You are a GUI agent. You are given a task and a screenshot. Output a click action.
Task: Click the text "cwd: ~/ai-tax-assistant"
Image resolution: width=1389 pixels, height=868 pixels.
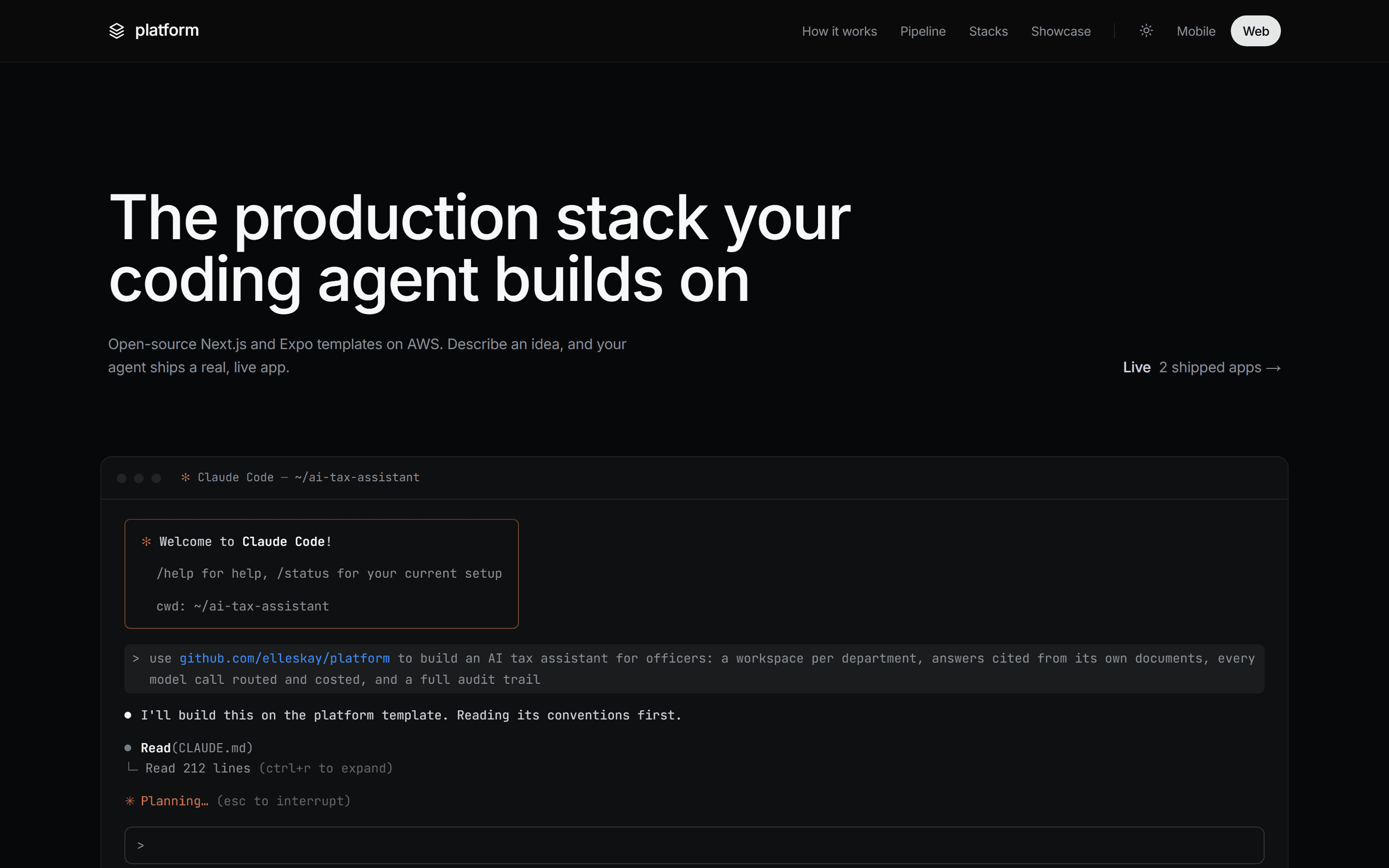coord(243,606)
